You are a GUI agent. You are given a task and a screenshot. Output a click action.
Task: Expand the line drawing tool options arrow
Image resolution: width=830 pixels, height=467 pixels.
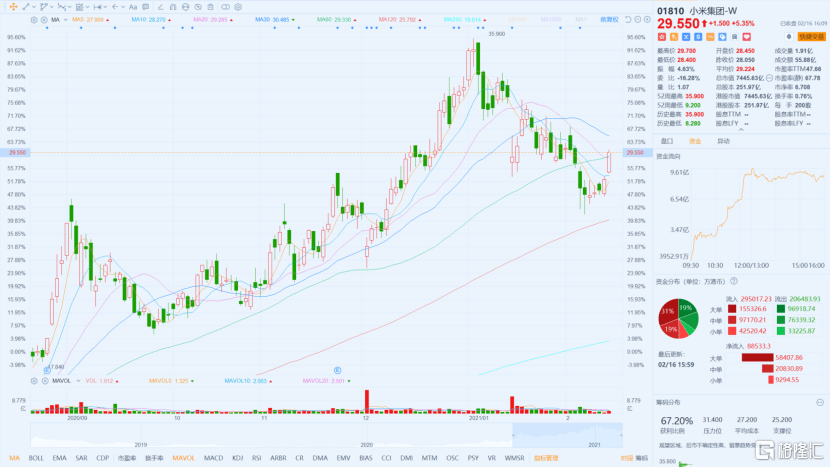tap(34, 7)
